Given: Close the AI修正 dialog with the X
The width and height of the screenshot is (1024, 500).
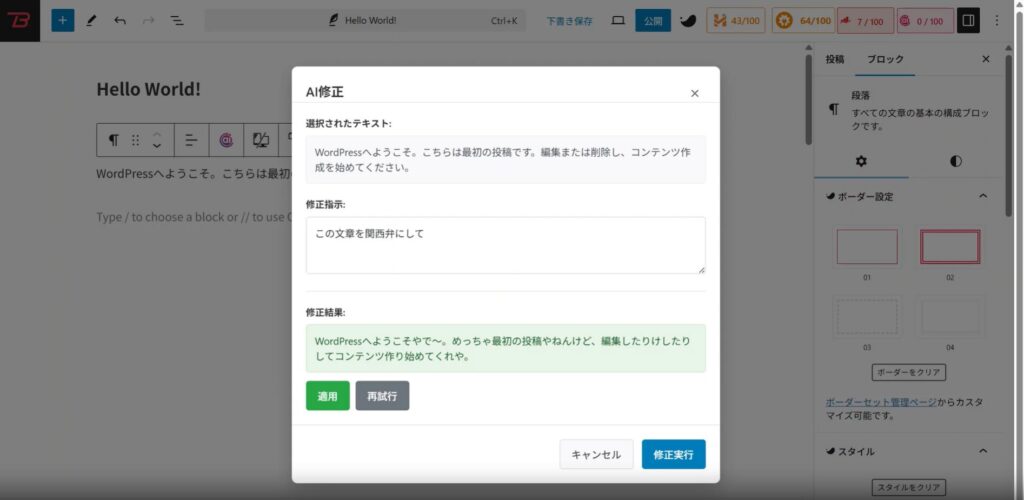Looking at the screenshot, I should [x=695, y=93].
